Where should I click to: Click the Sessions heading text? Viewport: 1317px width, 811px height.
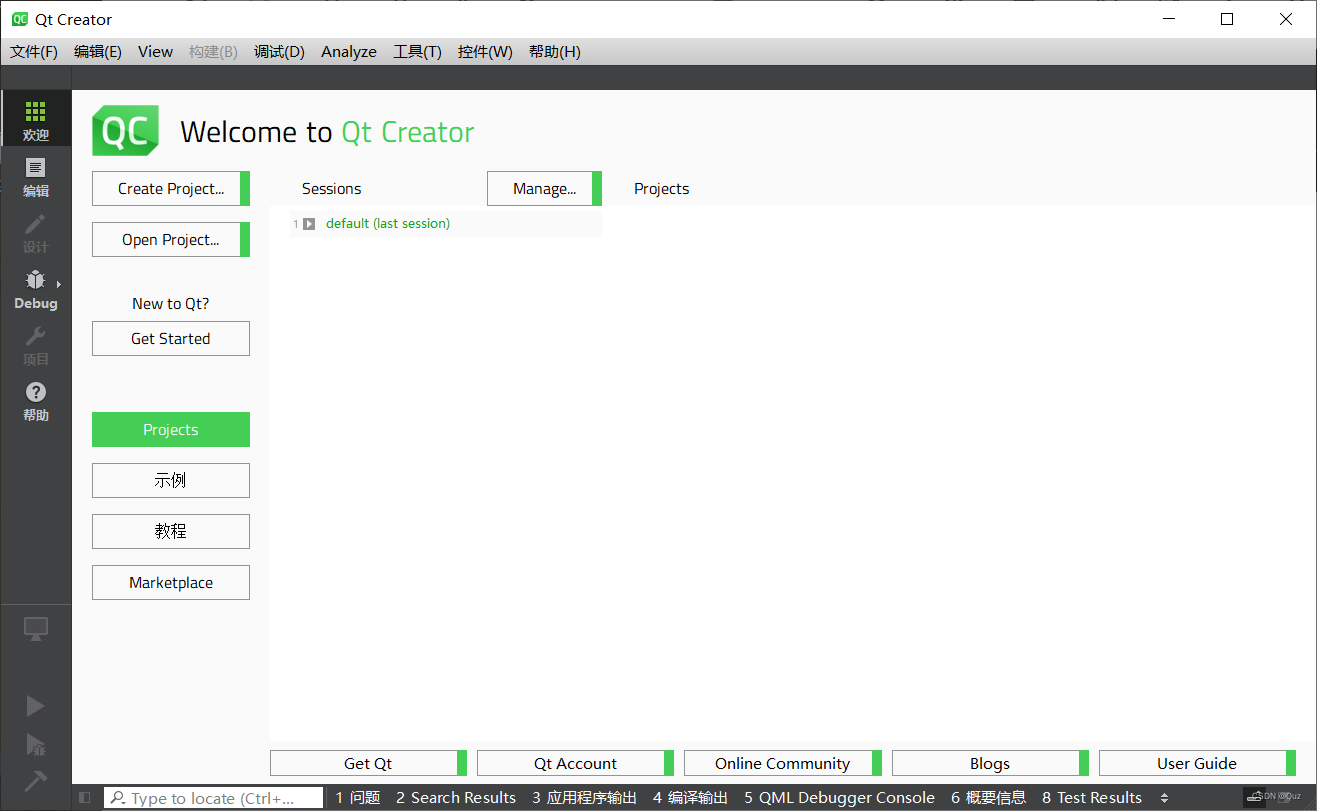coord(331,189)
